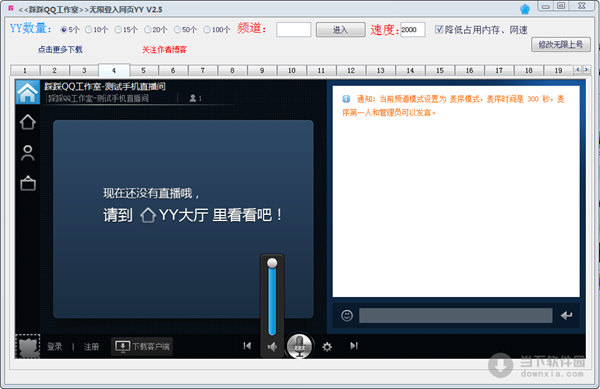Click the 下载客户端 button

[x=142, y=347]
